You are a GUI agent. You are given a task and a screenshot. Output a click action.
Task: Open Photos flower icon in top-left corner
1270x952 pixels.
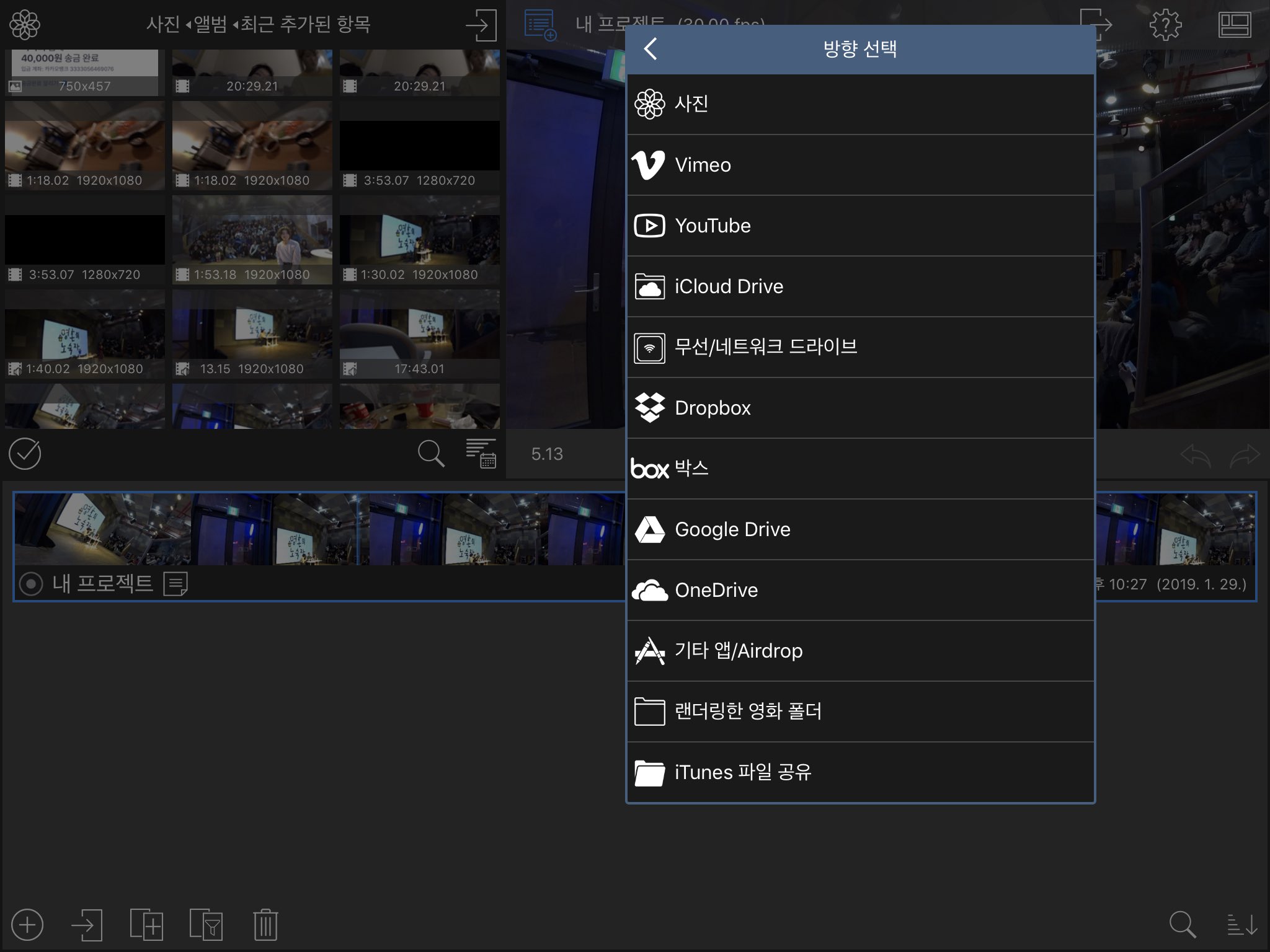pos(25,25)
